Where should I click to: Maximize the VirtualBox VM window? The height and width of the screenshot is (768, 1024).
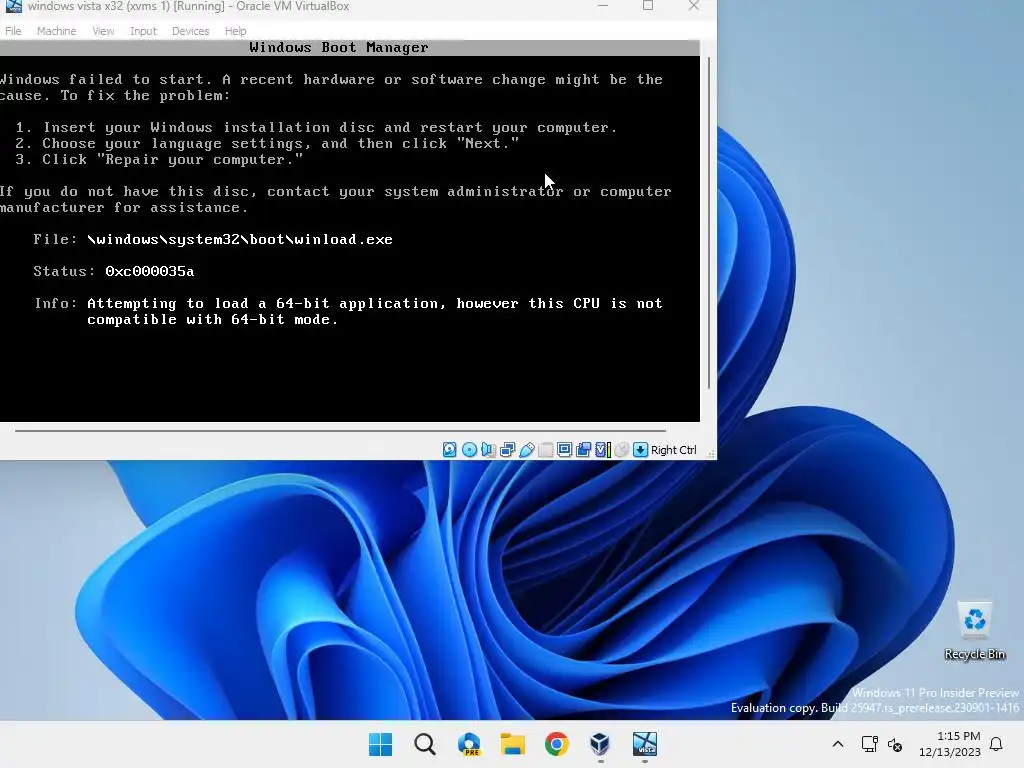click(648, 6)
